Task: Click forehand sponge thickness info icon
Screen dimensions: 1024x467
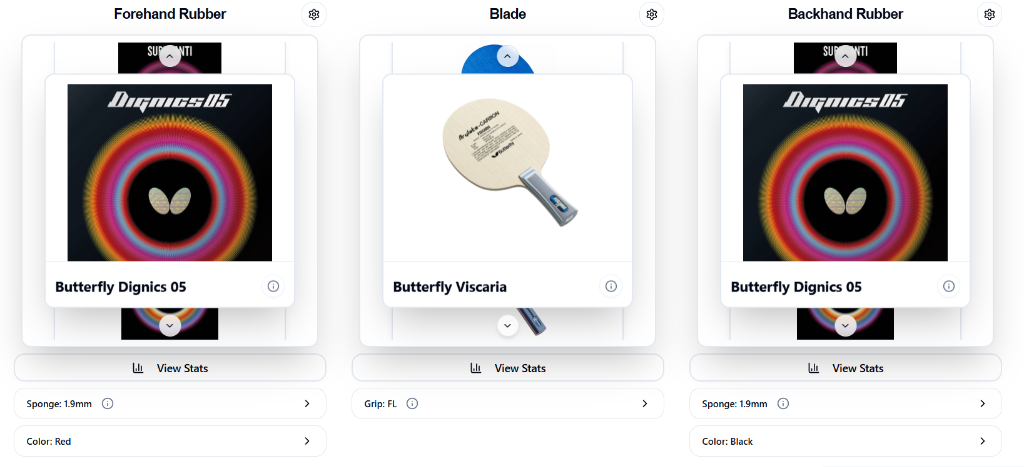Action: point(108,404)
